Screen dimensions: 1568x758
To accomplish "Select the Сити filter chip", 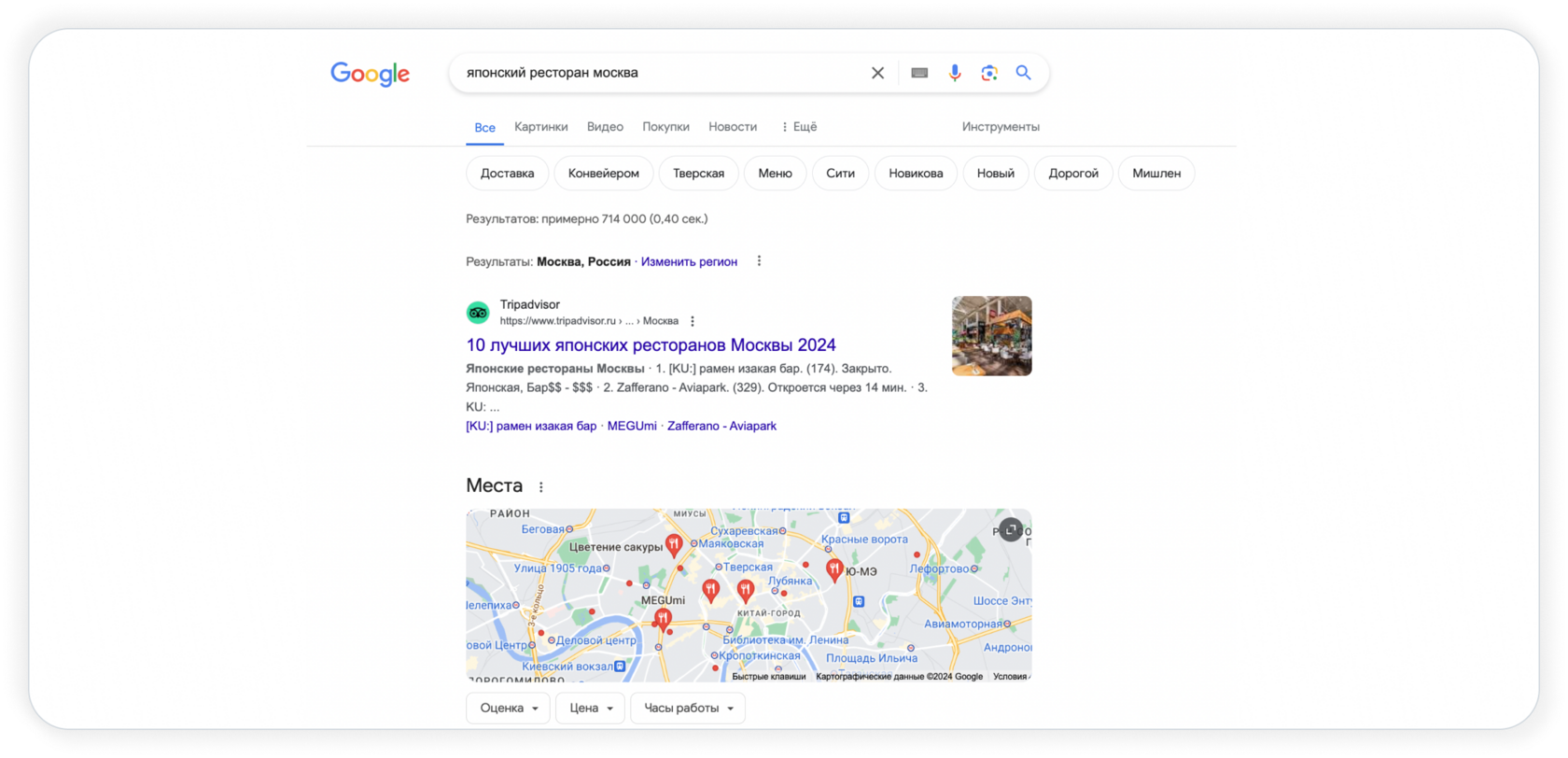I will pyautogui.click(x=841, y=174).
